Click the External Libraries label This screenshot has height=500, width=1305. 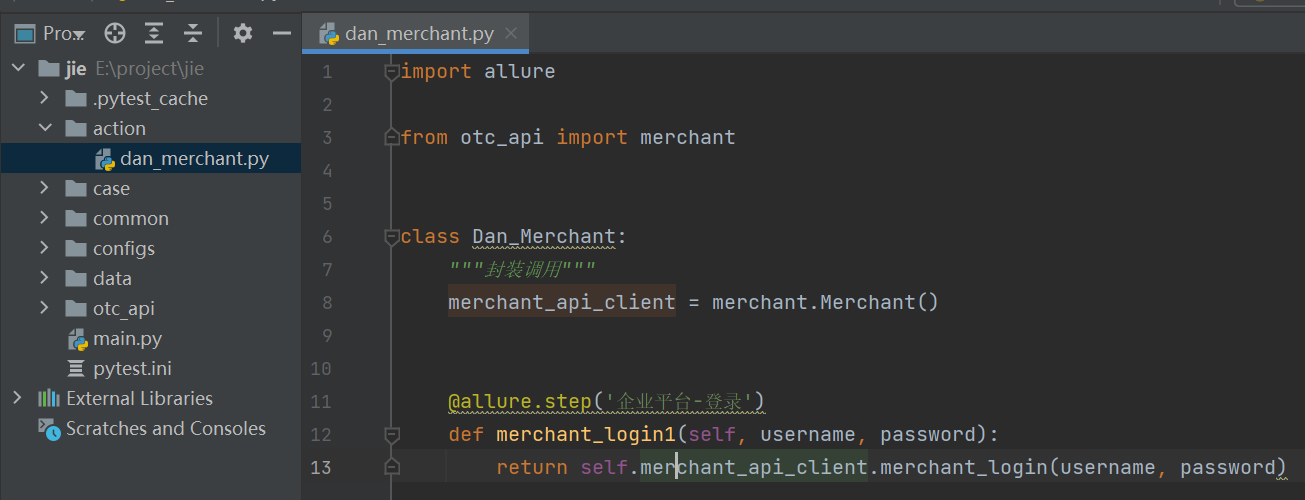(x=139, y=398)
